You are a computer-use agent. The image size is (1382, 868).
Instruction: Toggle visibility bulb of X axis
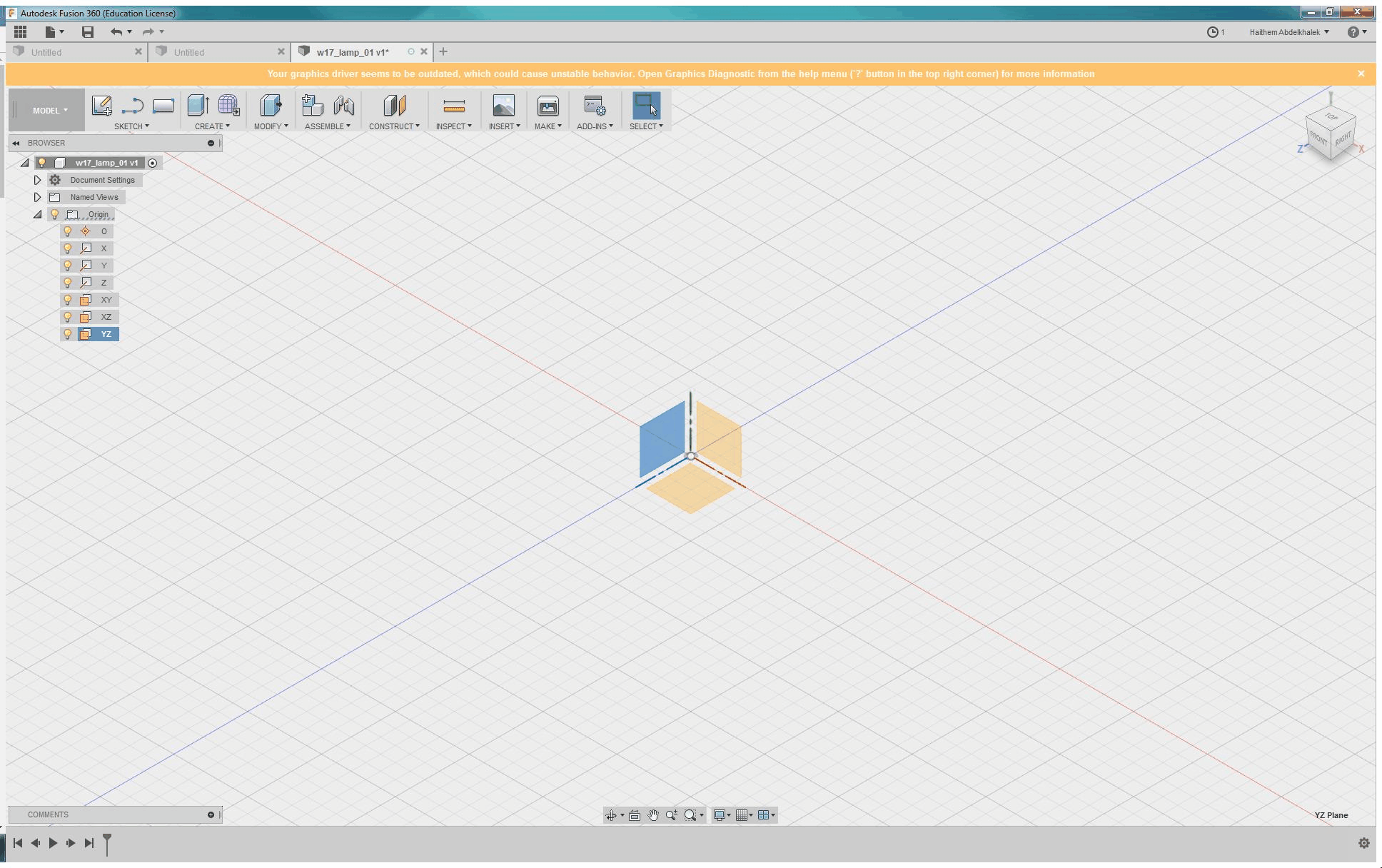pos(68,248)
